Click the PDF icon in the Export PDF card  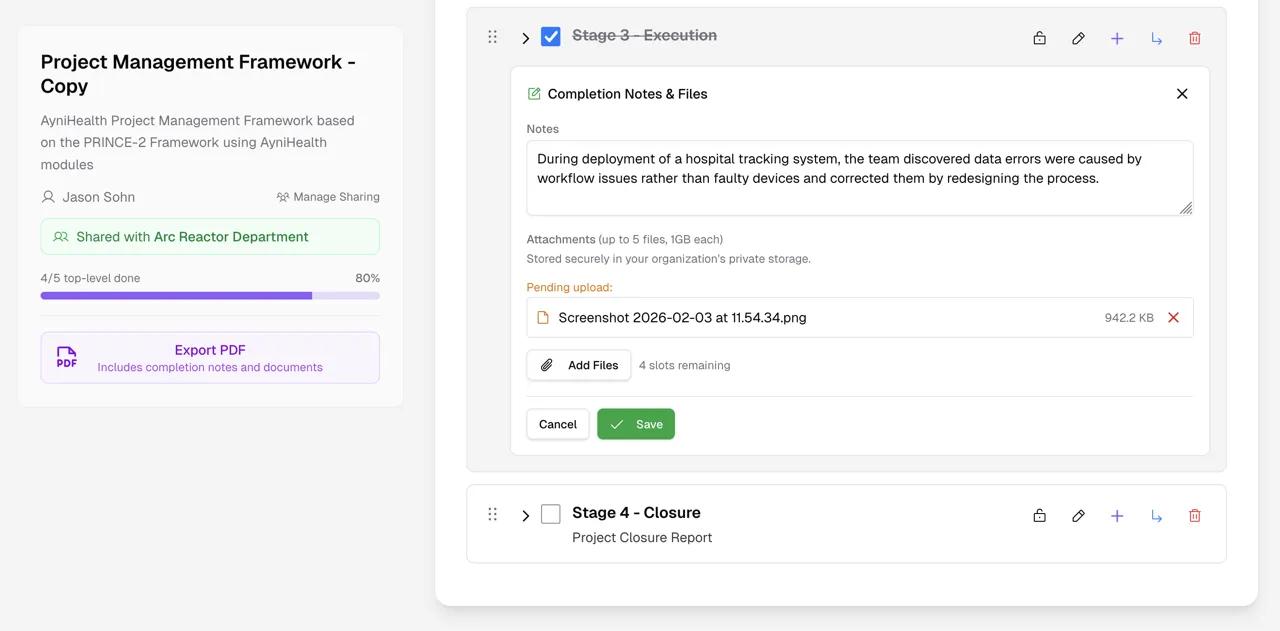pyautogui.click(x=67, y=357)
